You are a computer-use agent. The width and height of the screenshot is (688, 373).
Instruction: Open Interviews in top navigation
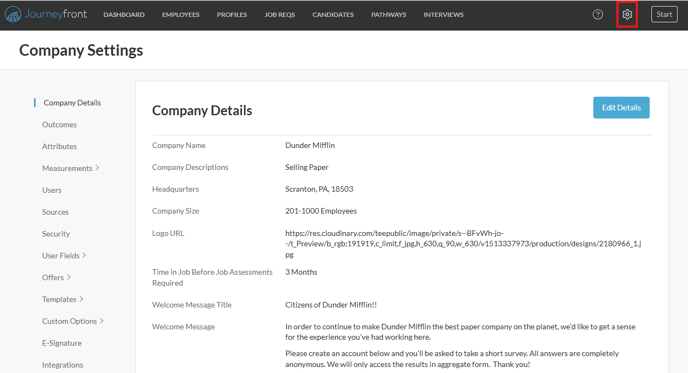(x=443, y=14)
